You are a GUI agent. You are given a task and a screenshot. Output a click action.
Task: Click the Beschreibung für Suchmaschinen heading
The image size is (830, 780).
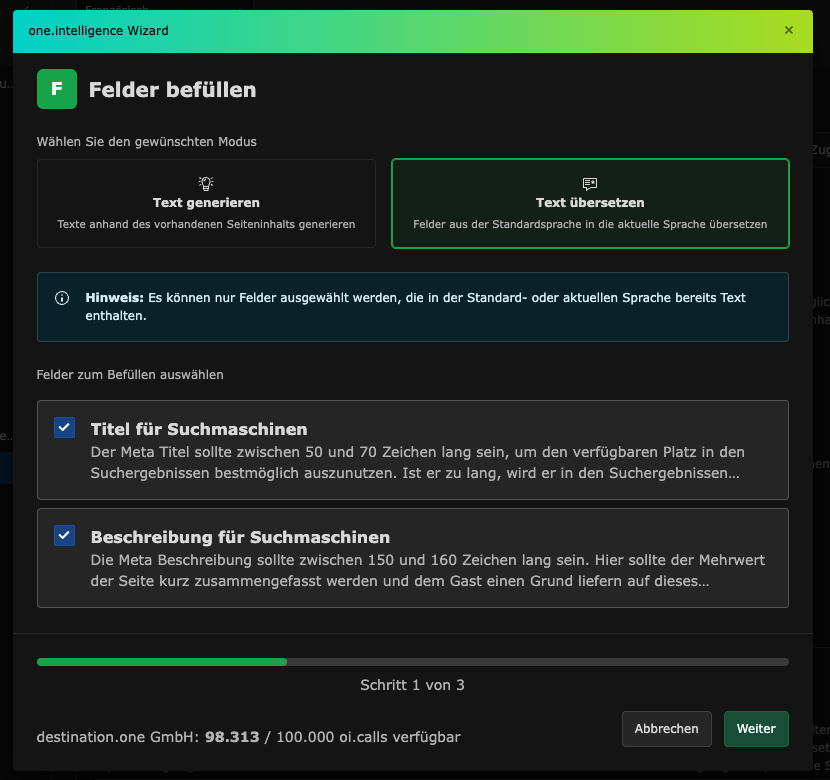coord(240,537)
